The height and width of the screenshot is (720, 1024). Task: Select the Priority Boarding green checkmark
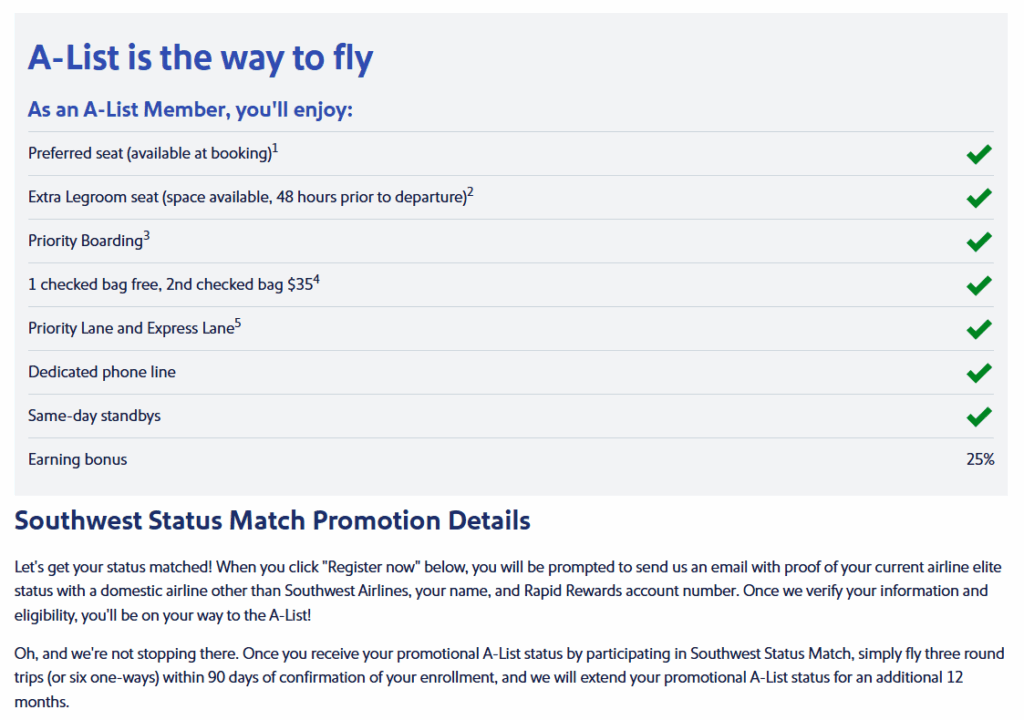(979, 242)
